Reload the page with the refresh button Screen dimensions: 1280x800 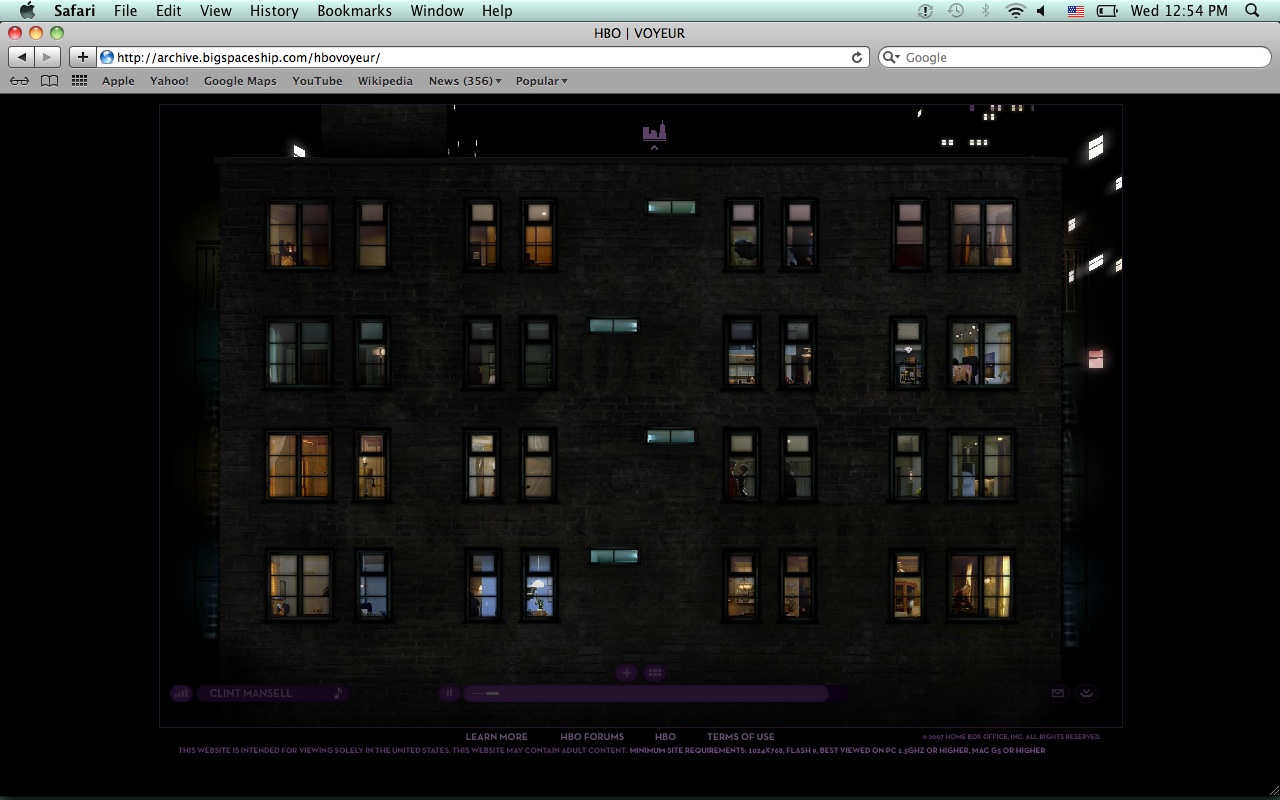[x=857, y=58]
